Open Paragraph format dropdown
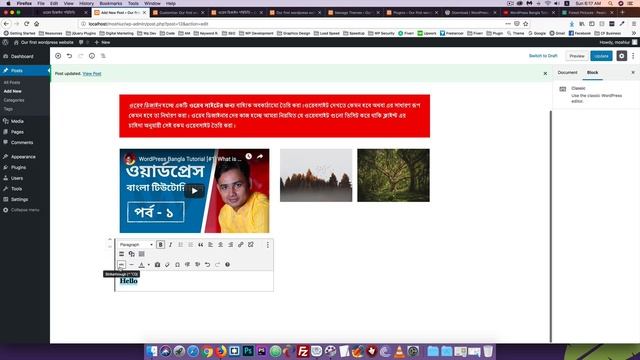This screenshot has width=640, height=360. [x=136, y=244]
